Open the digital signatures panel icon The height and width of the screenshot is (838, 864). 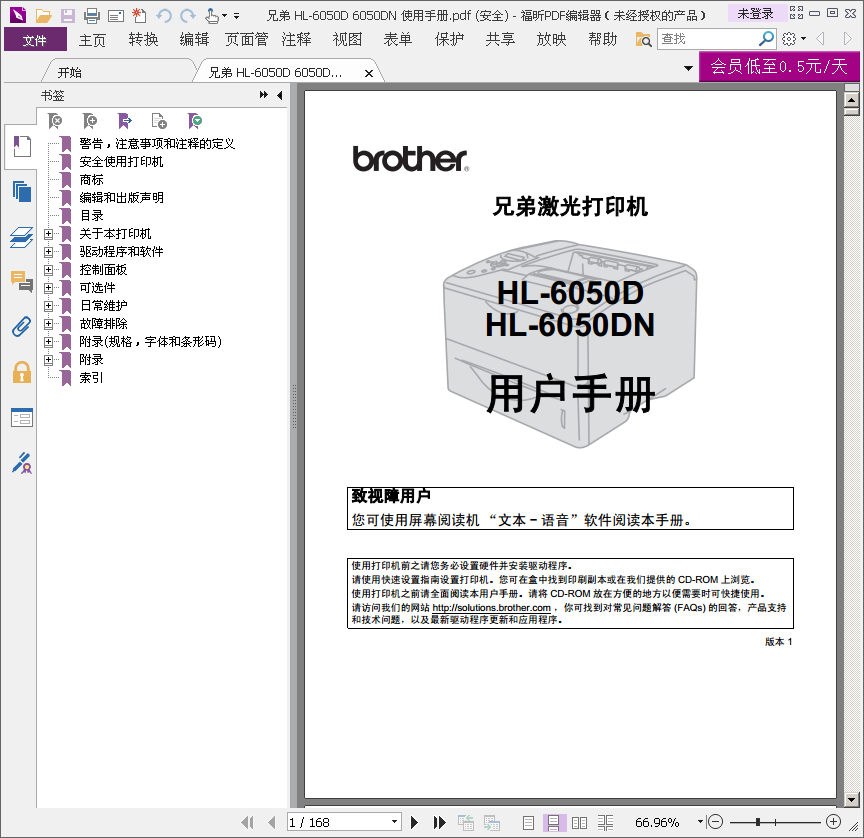coord(21,463)
